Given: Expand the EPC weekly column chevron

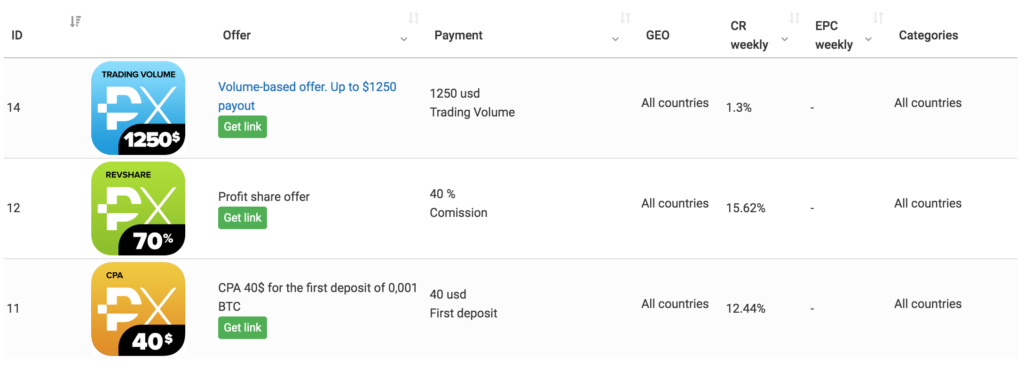Looking at the screenshot, I should (x=868, y=39).
